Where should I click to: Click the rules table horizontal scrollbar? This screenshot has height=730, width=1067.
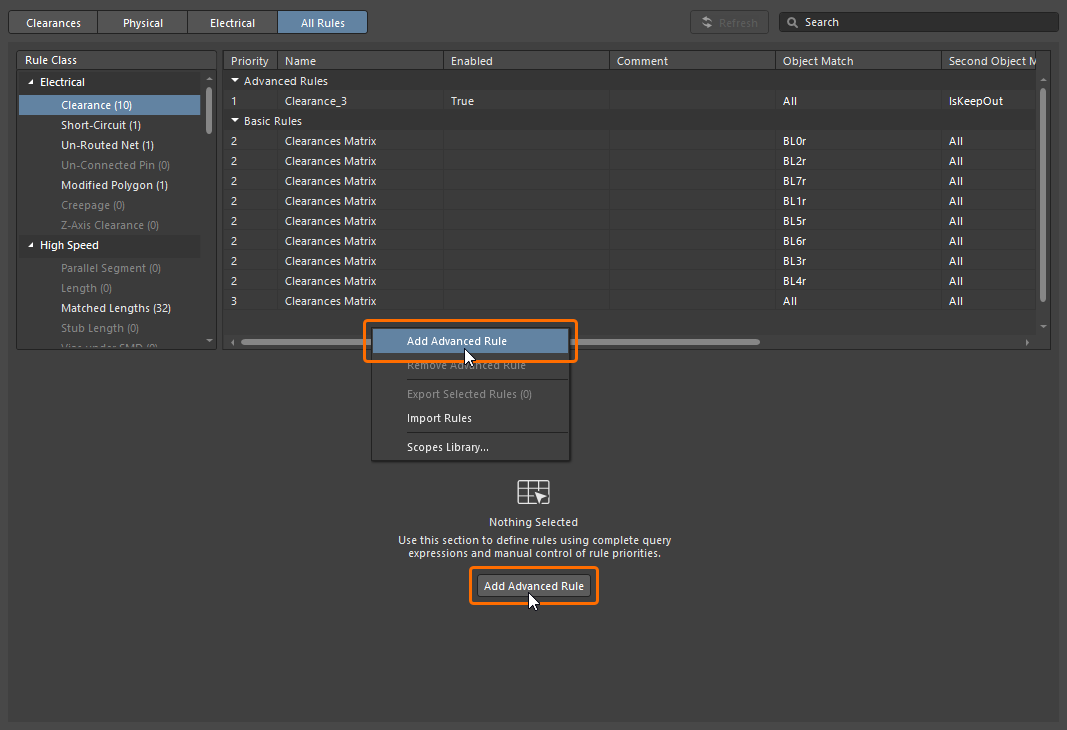pos(500,342)
